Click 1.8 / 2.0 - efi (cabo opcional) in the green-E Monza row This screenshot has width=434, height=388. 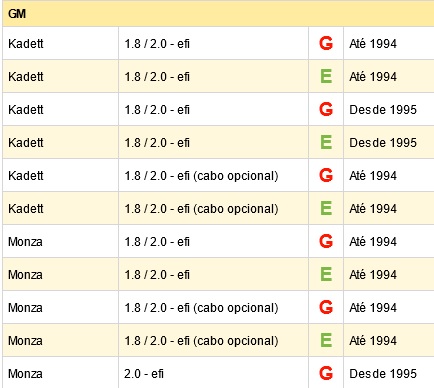pyautogui.click(x=201, y=341)
